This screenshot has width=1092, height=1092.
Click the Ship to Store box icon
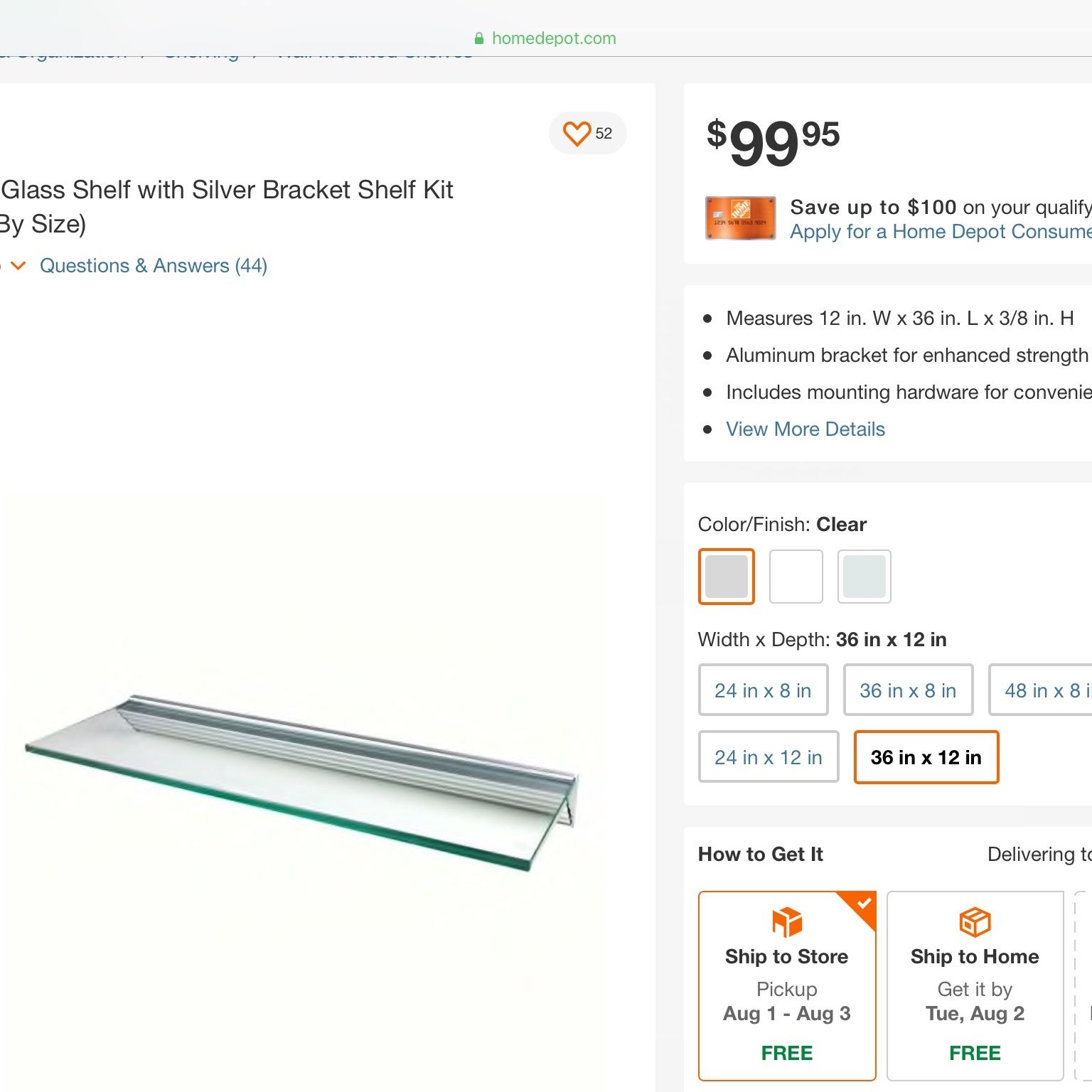786,922
